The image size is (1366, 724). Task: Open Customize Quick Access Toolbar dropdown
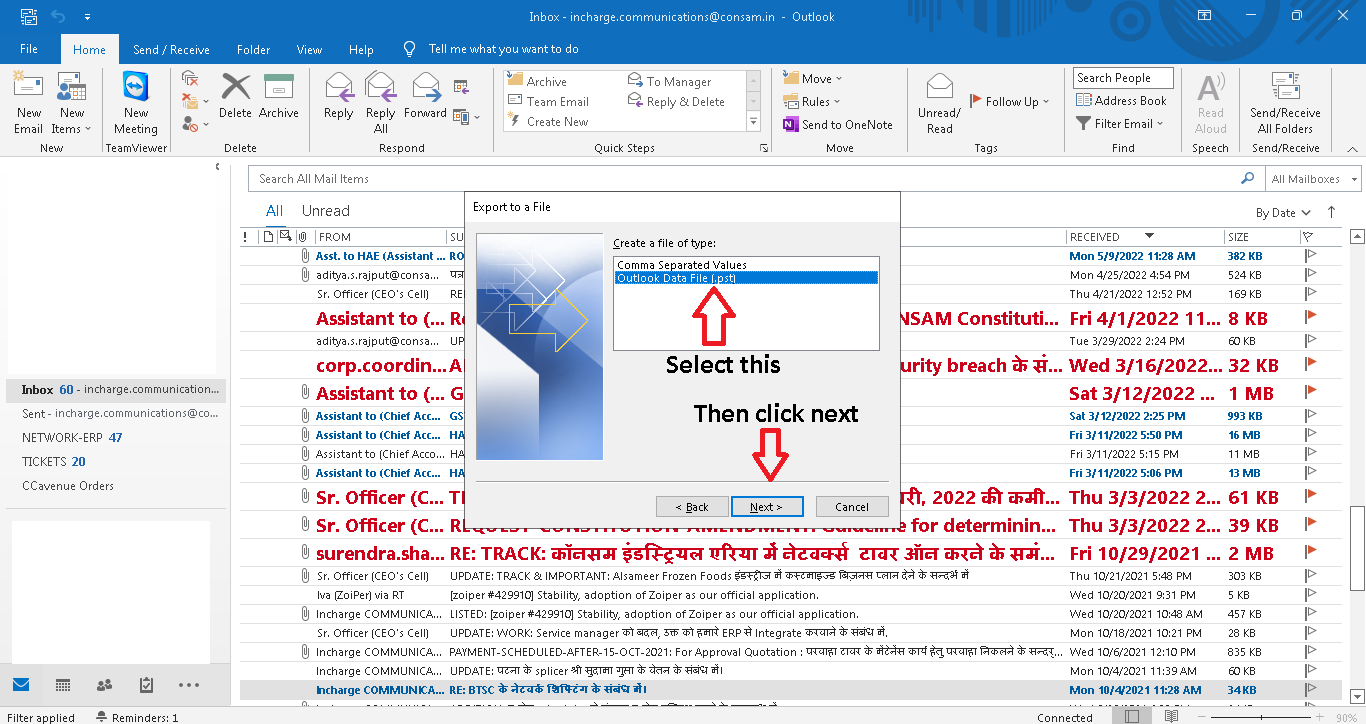tap(87, 17)
